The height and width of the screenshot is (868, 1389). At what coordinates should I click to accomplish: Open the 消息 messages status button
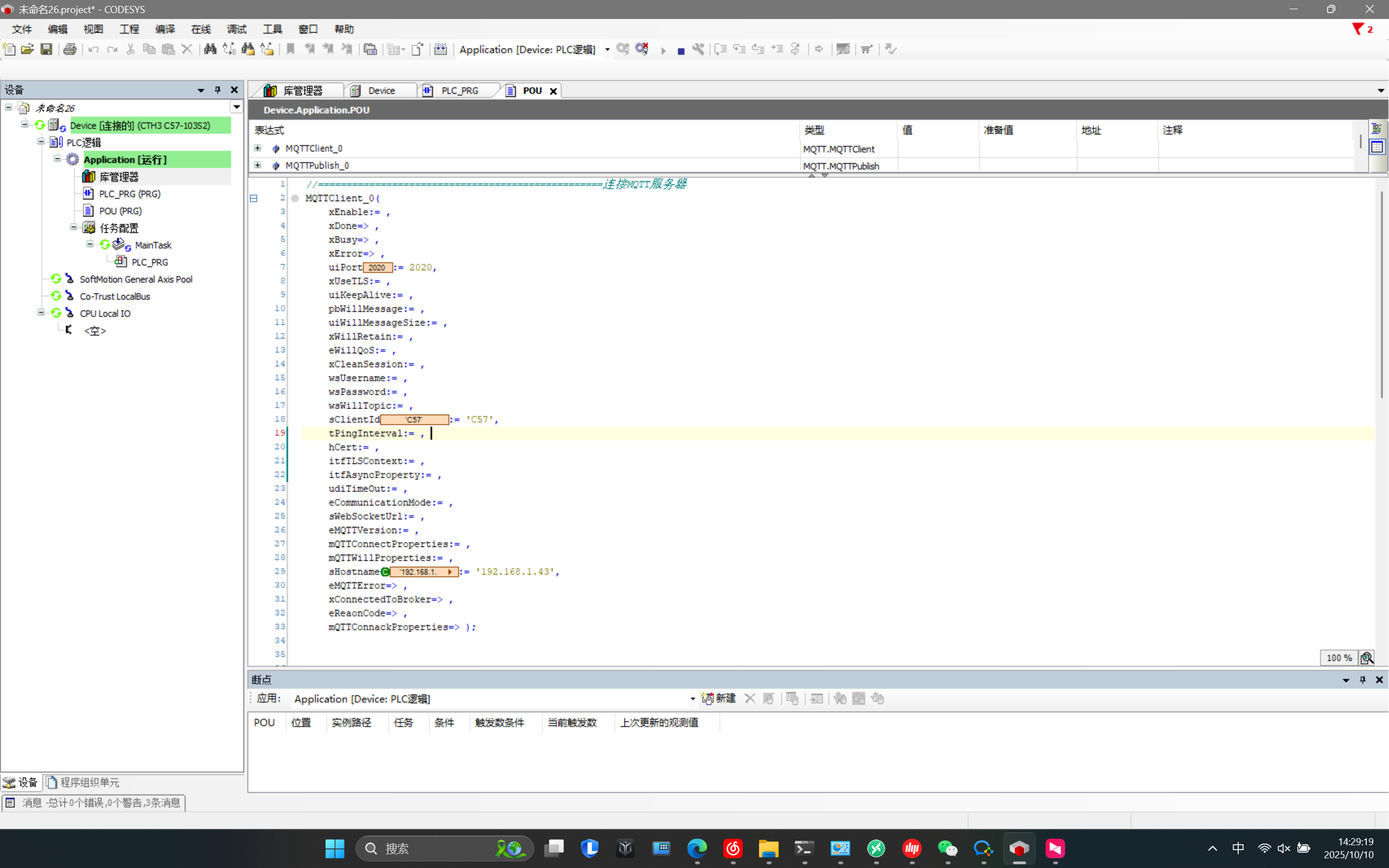point(93,802)
